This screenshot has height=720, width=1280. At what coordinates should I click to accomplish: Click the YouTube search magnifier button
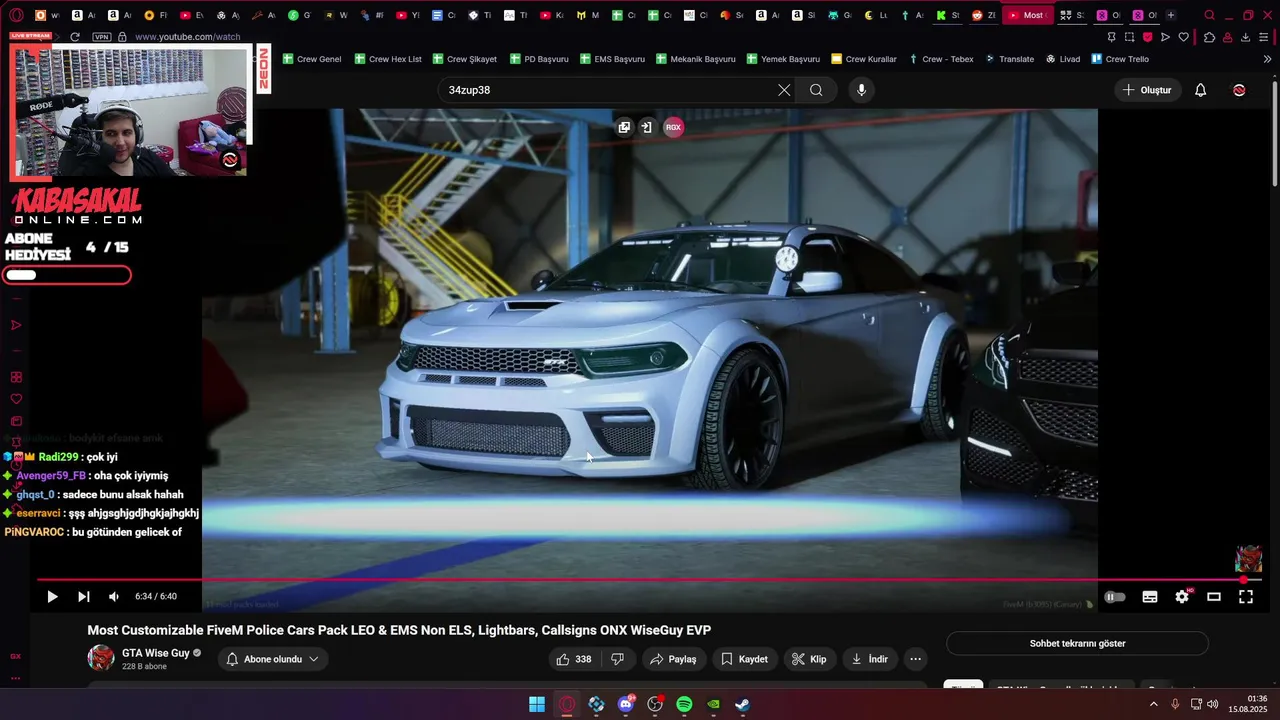pyautogui.click(x=816, y=90)
